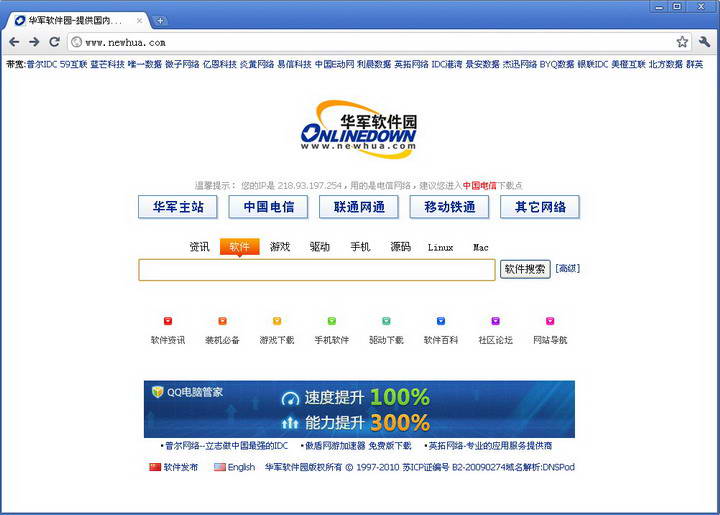Click the page icon in the address bar
This screenshot has width=720, height=515.
pos(77,42)
